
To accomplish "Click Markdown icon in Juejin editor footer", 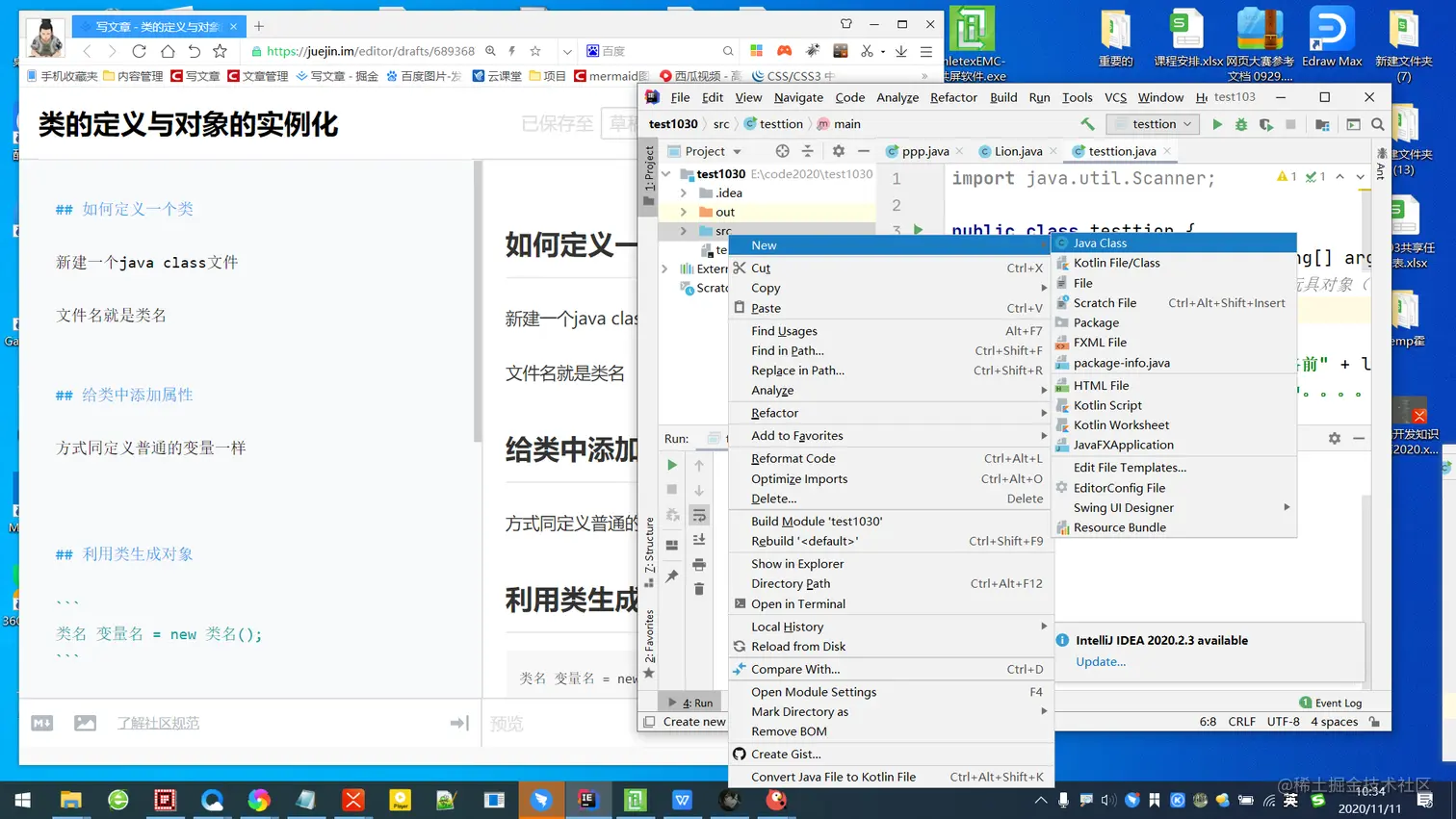I will pos(42,723).
